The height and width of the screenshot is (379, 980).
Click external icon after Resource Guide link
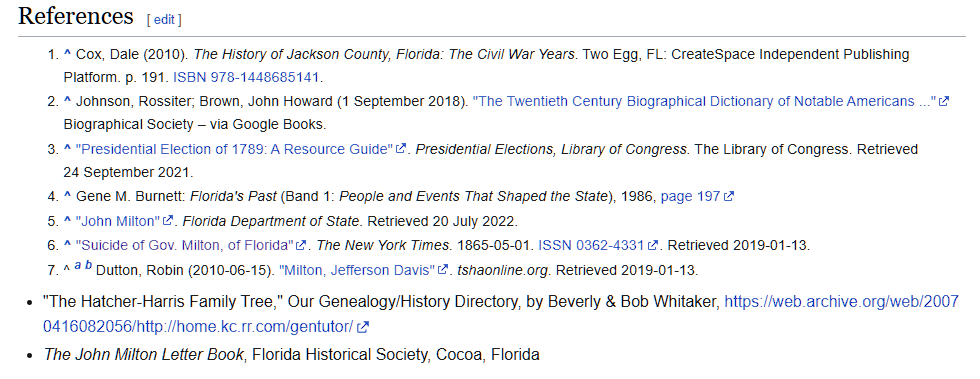(401, 149)
